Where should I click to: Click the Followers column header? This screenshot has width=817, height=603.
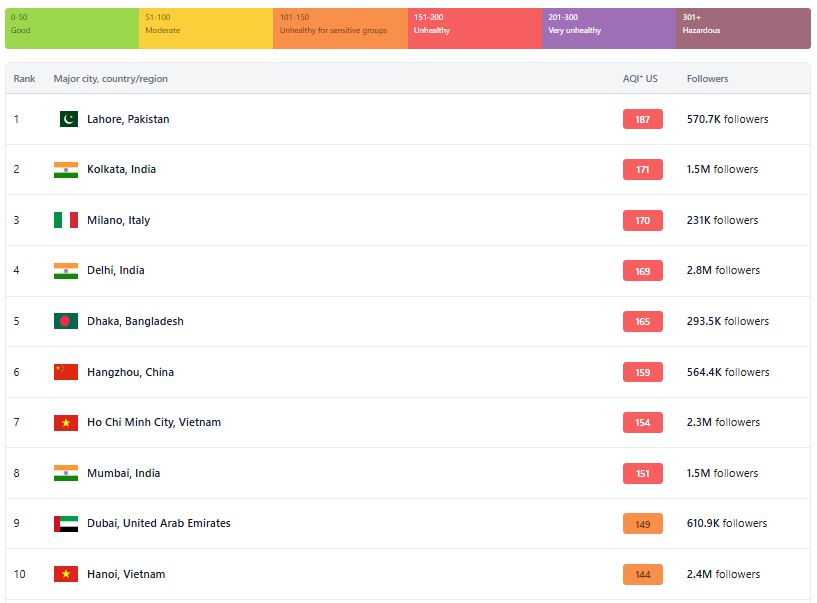click(707, 78)
